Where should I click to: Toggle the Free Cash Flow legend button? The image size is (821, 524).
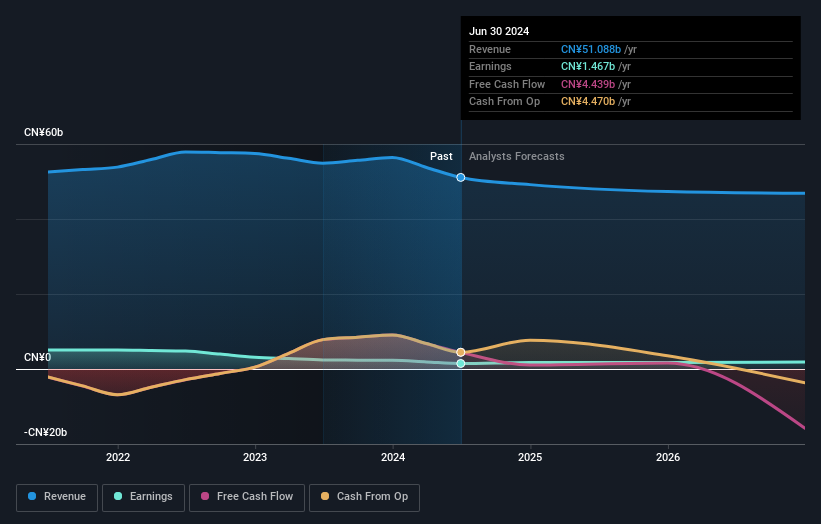pyautogui.click(x=247, y=497)
